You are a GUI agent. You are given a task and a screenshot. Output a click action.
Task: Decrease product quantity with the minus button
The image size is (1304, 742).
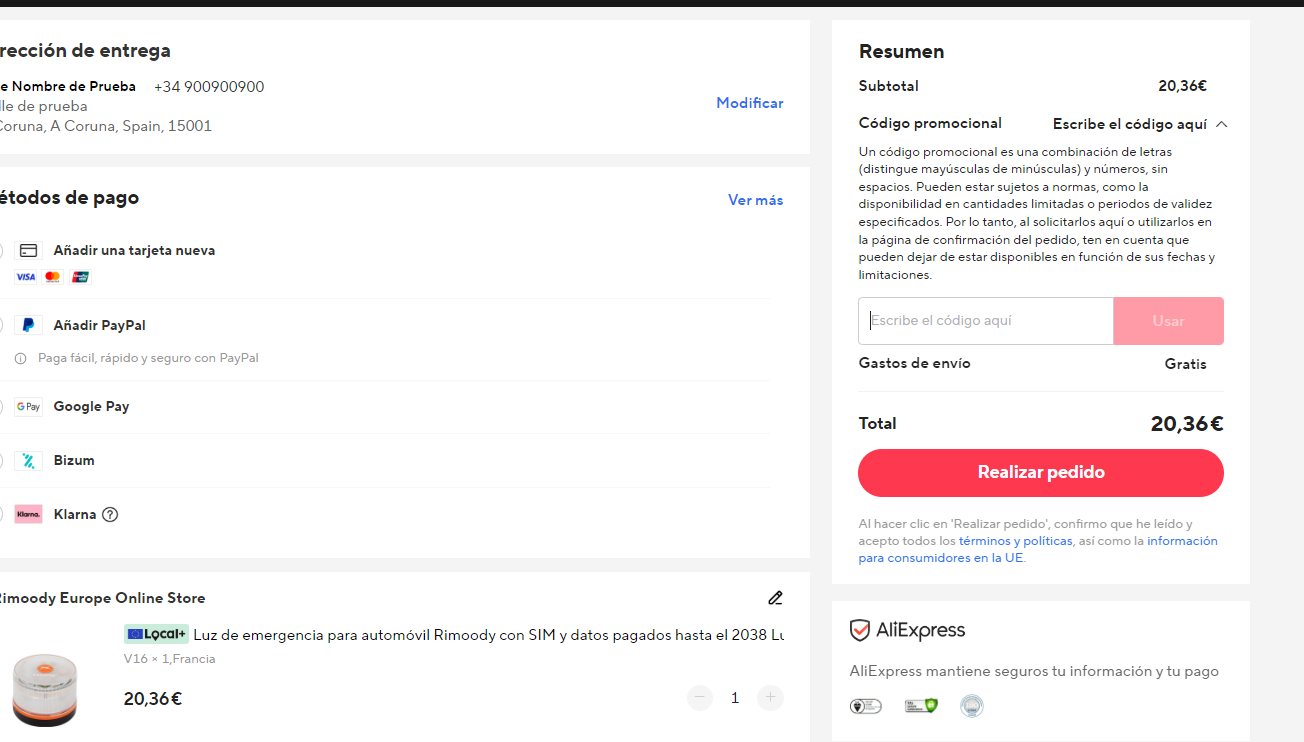(700, 698)
